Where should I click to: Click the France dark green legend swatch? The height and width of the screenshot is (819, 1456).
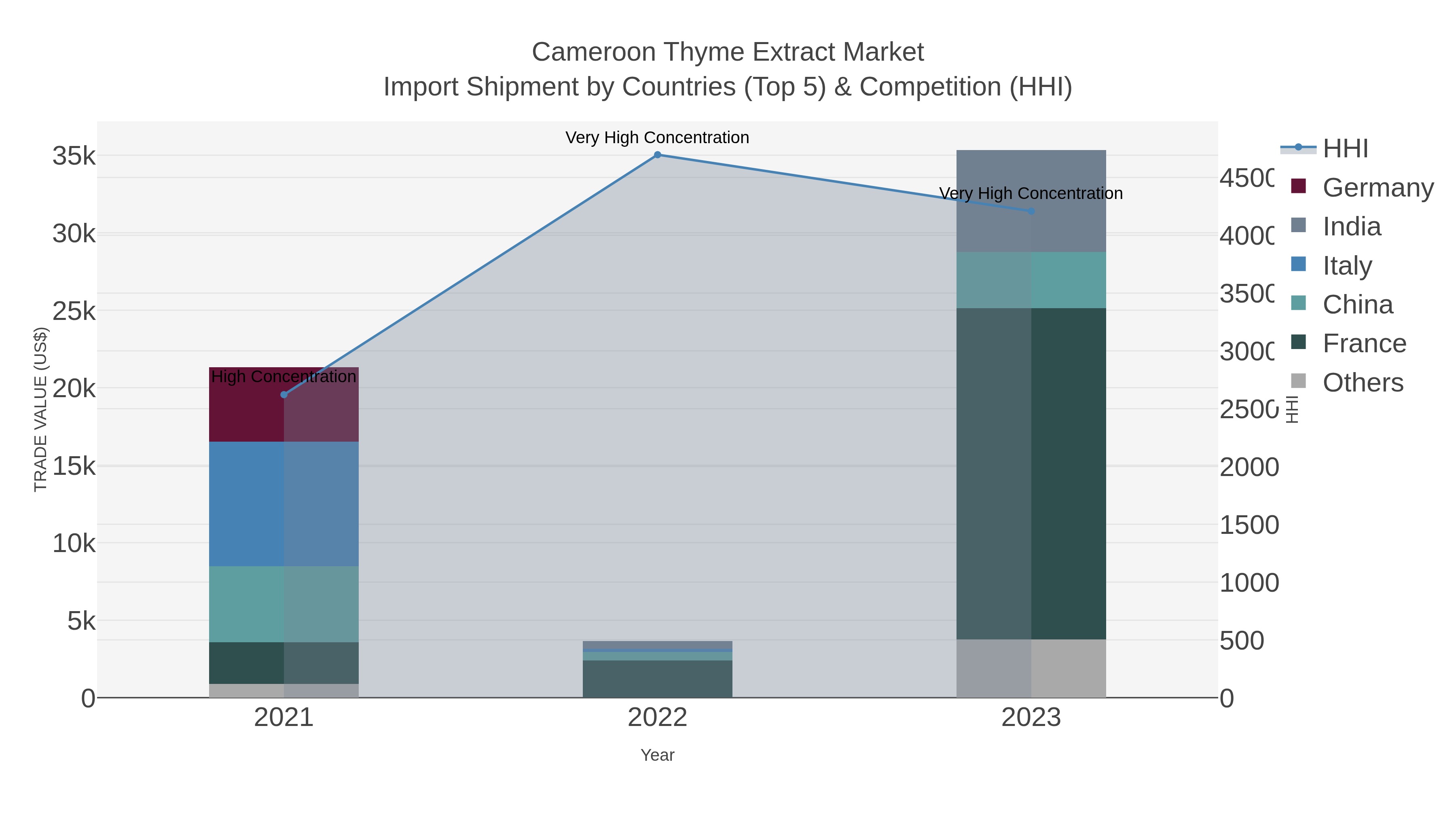(1299, 342)
